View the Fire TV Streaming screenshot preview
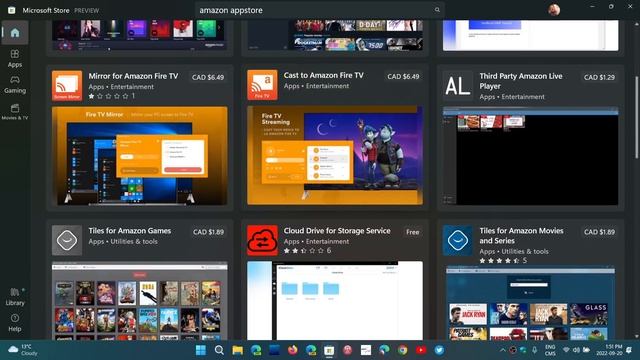The height and width of the screenshot is (360, 640). click(x=335, y=155)
